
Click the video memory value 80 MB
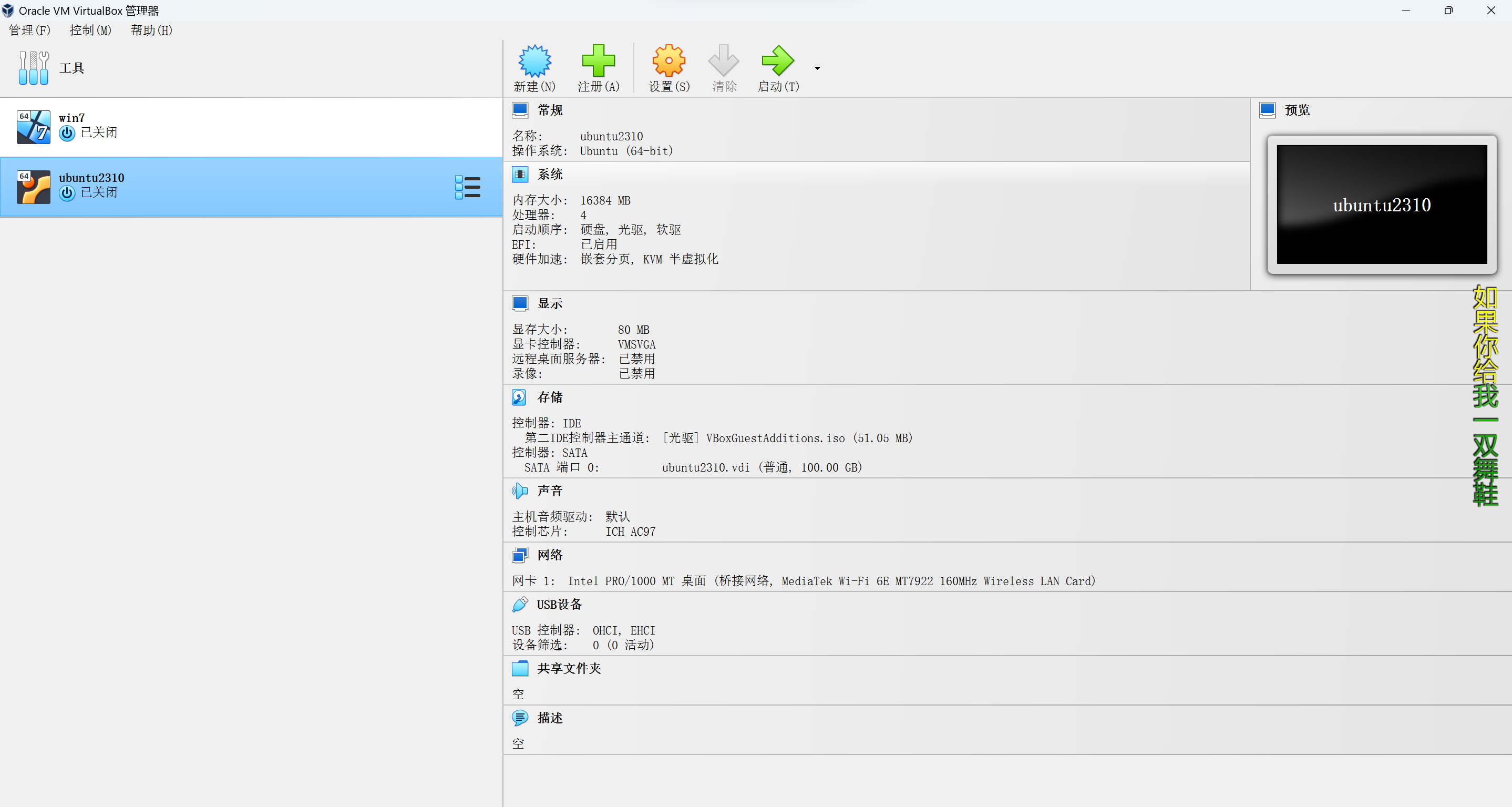tap(633, 330)
